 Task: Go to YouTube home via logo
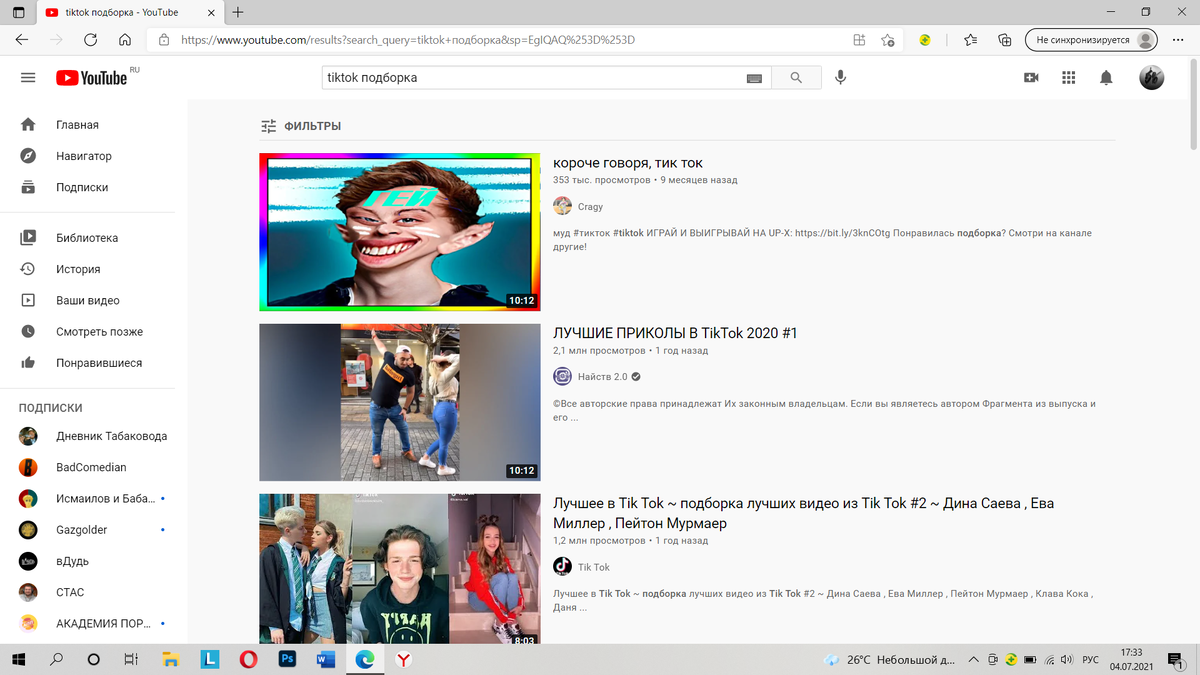pos(92,78)
